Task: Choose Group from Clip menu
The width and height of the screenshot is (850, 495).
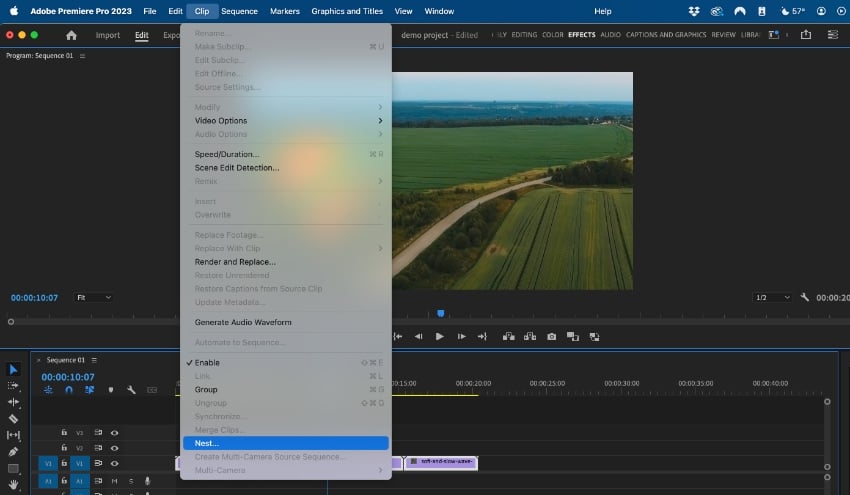Action: point(286,389)
